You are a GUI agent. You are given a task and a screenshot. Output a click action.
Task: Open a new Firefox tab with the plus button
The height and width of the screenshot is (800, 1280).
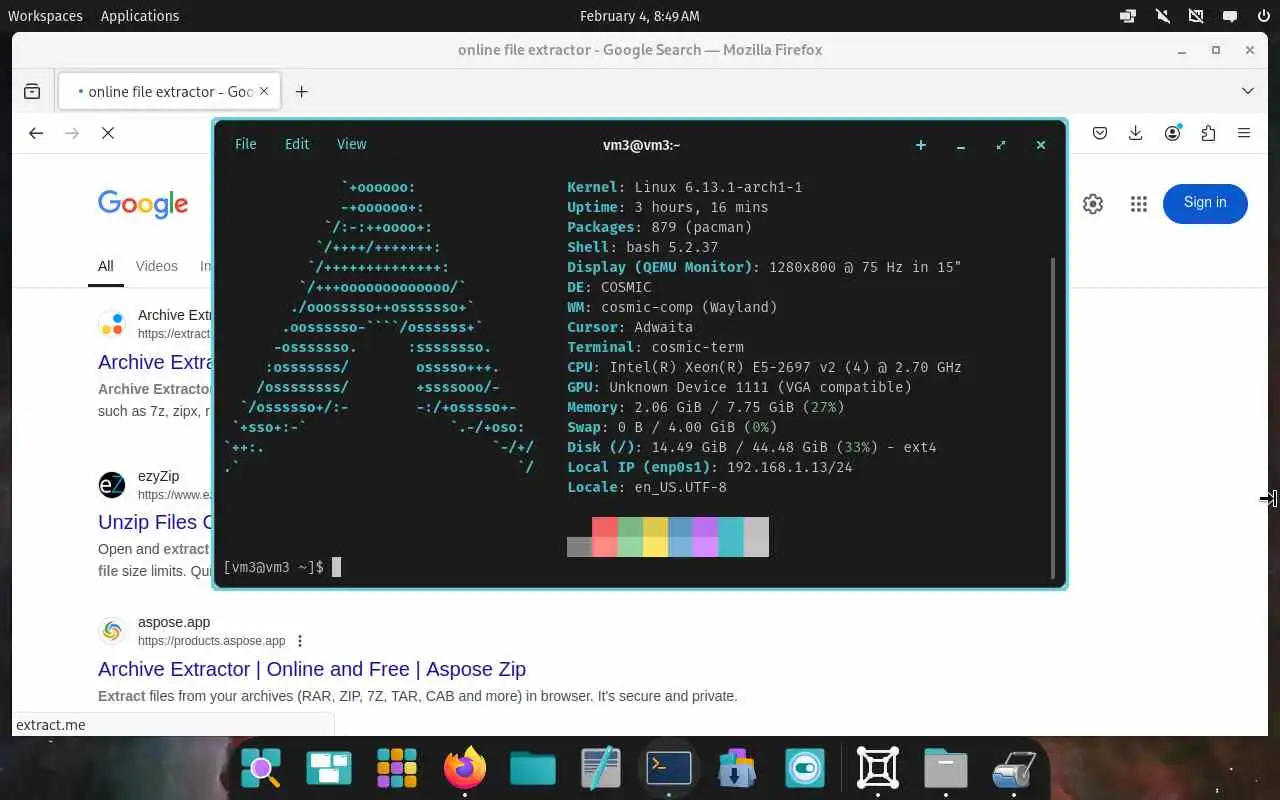[x=301, y=91]
